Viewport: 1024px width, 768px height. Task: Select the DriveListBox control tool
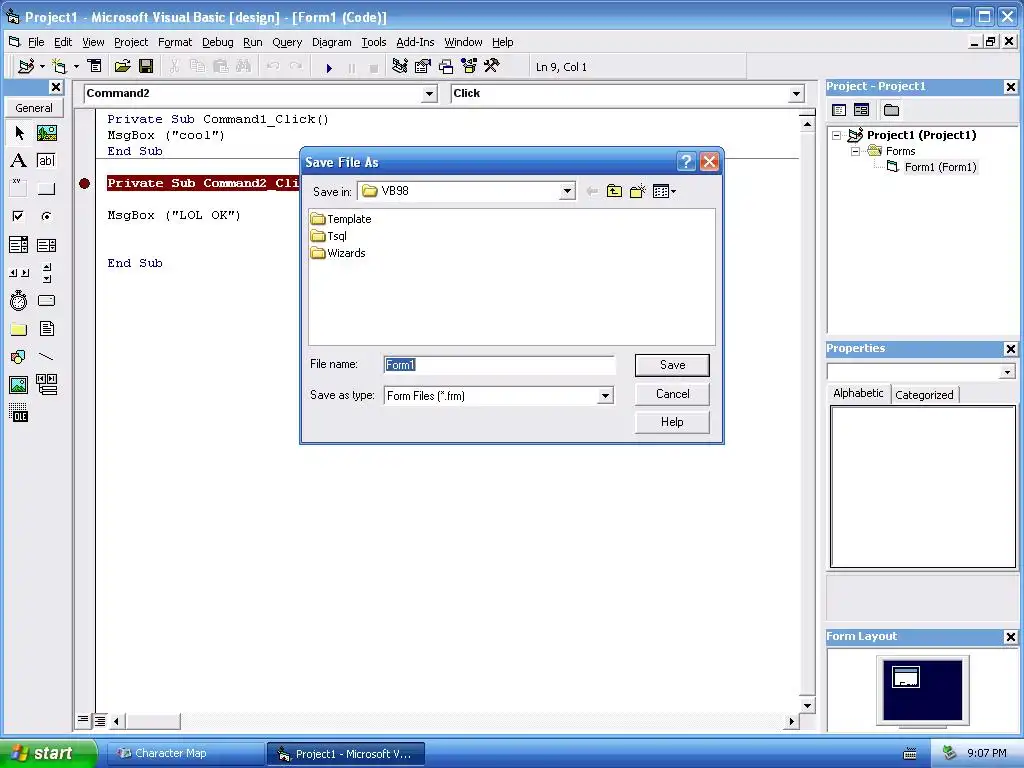pos(46,300)
